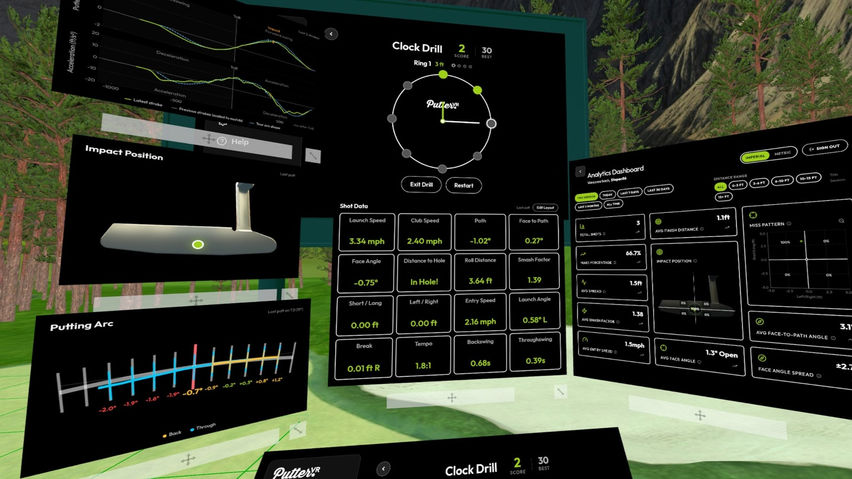Click the Avg Entry Speed gauge icon
The width and height of the screenshot is (852, 479).
(x=585, y=339)
